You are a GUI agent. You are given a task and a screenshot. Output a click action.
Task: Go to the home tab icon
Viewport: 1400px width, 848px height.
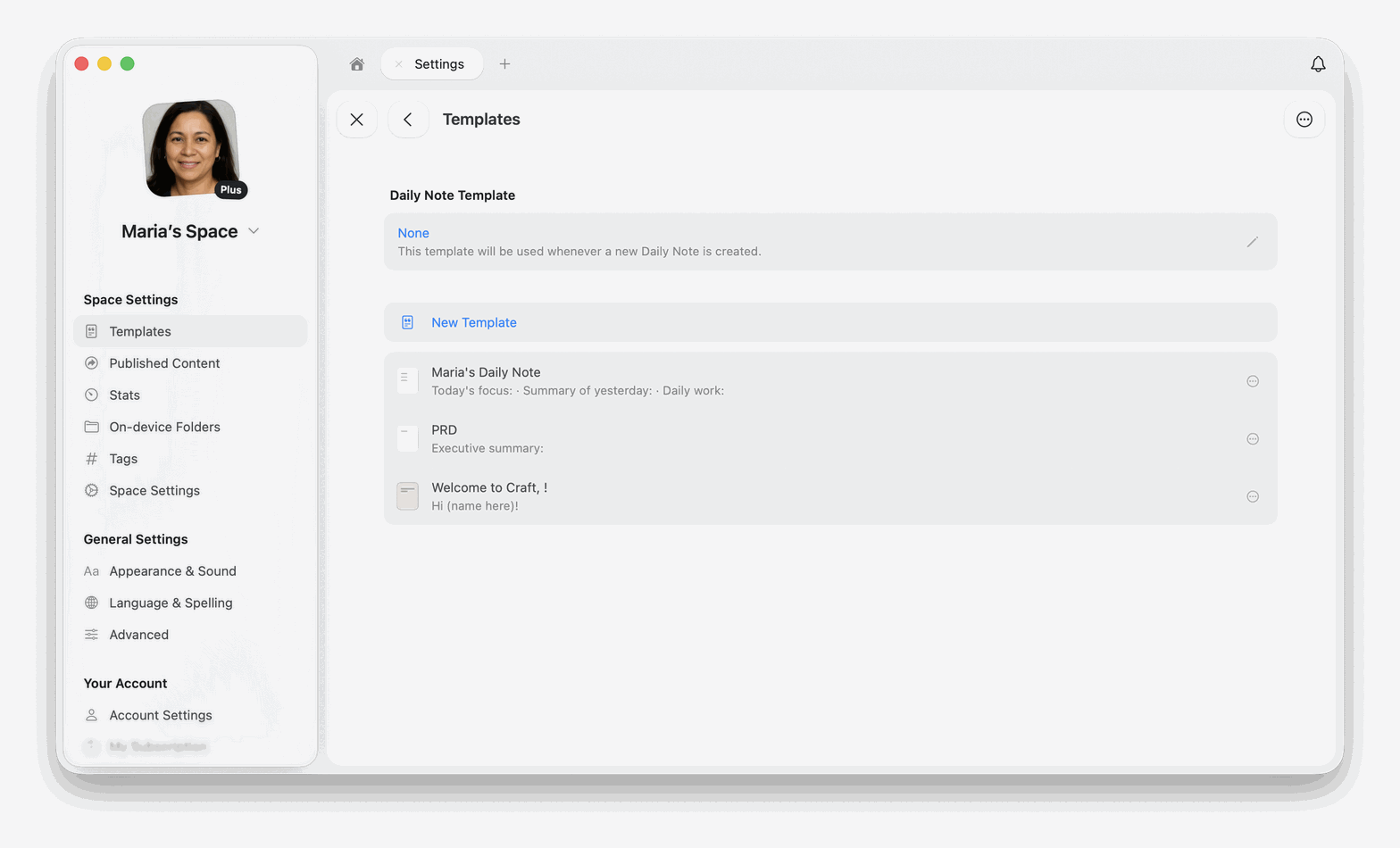click(x=357, y=64)
